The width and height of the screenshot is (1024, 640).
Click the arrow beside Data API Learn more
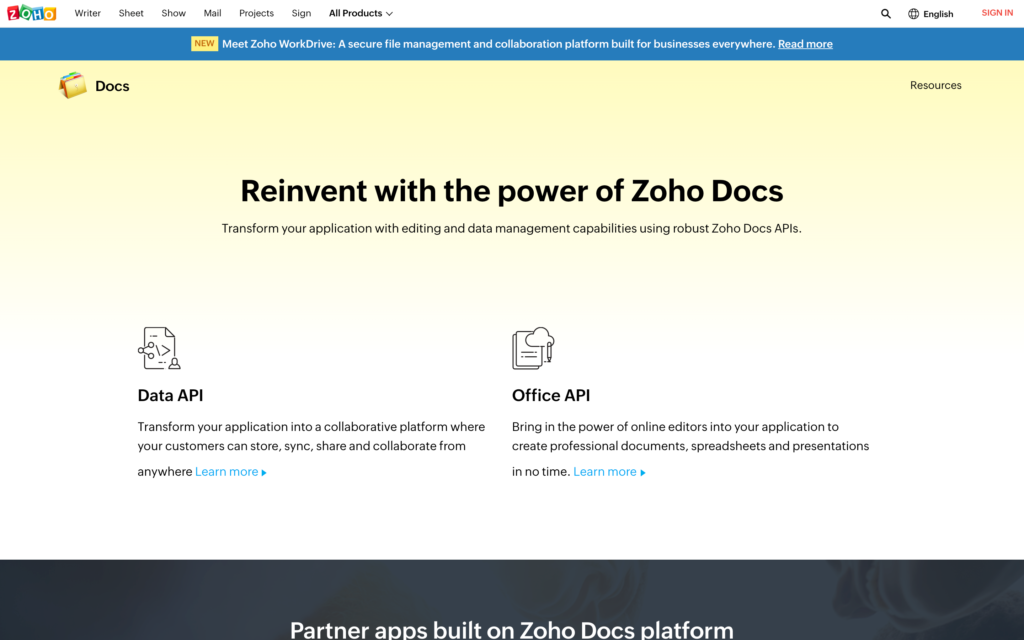[261, 471]
